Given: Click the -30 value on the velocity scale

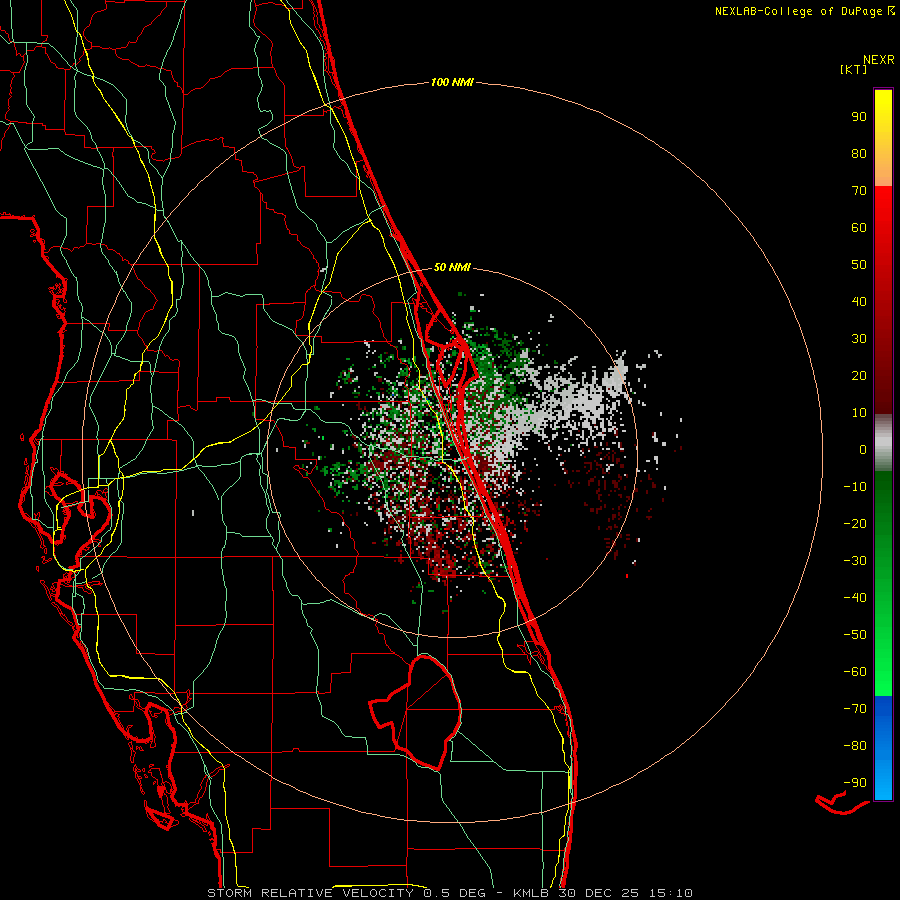Looking at the screenshot, I should coord(855,561).
